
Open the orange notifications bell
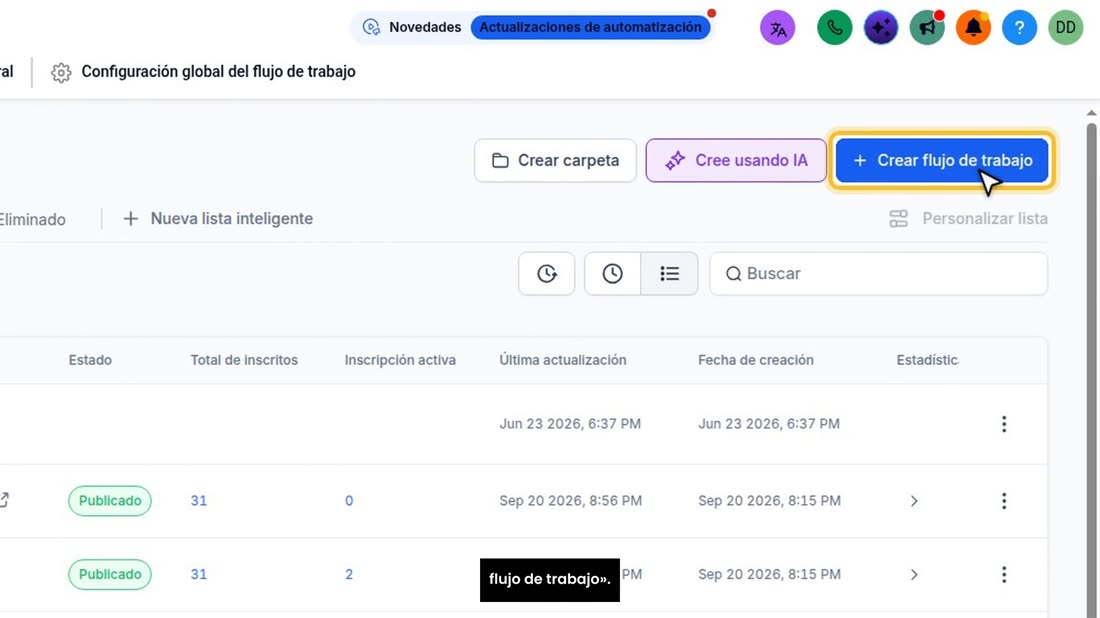point(973,28)
